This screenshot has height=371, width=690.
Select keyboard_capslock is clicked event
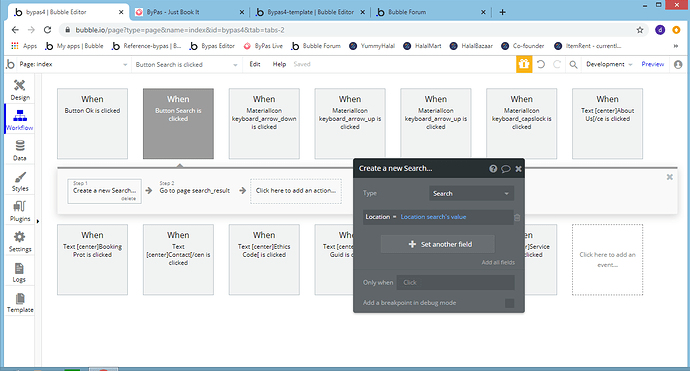[521, 124]
